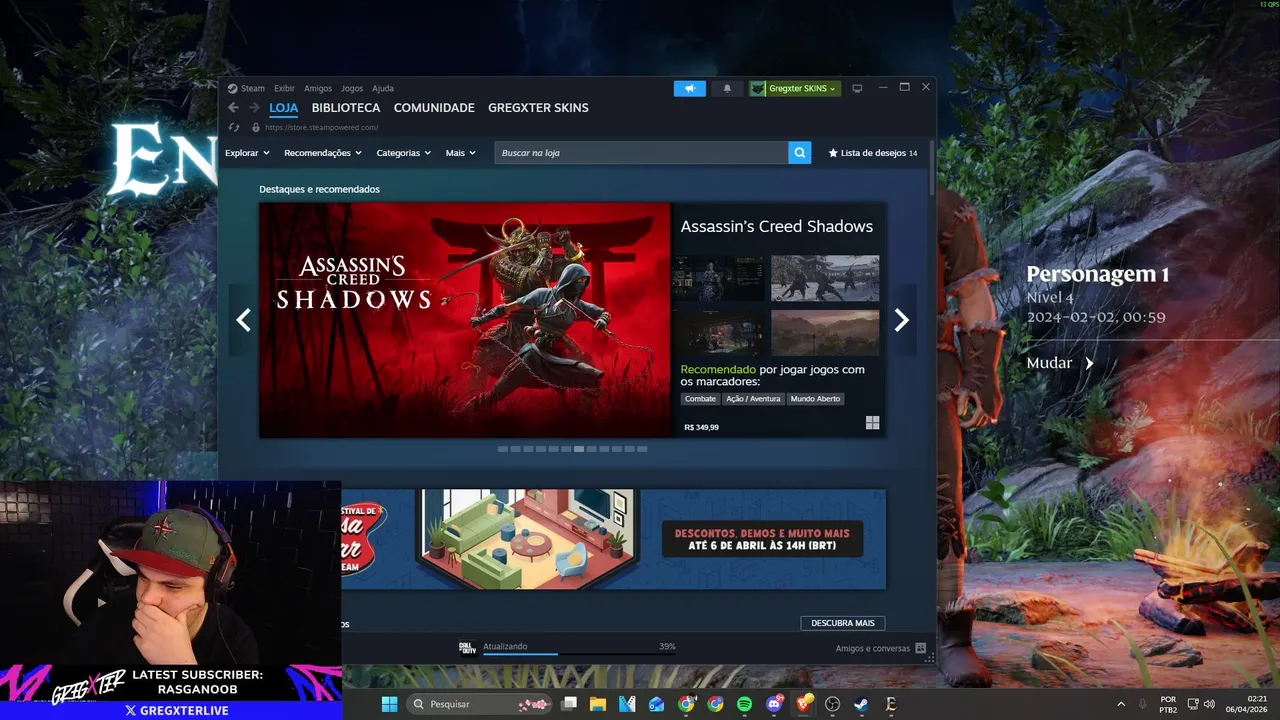Viewport: 1280px width, 720px height.
Task: Expand the Recomendações dropdown
Action: coord(323,153)
